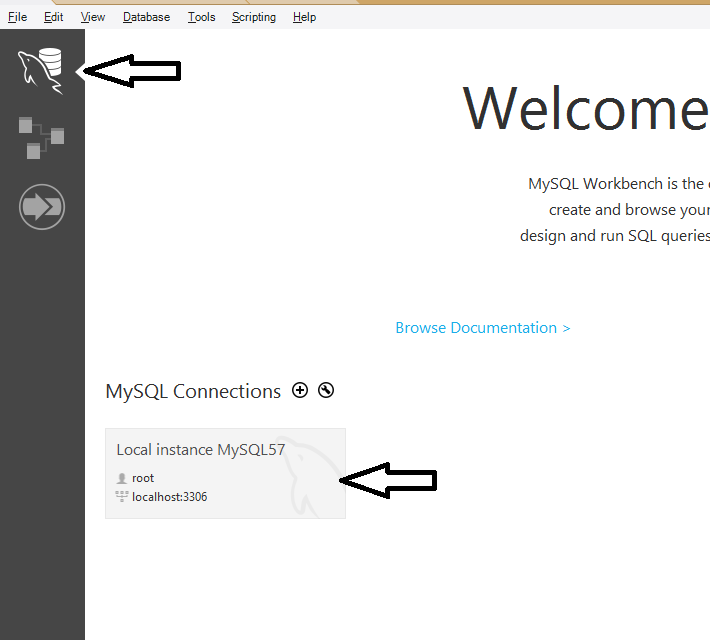This screenshot has height=640, width=710.
Task: Open the Migration wizard sidebar icon
Action: tap(41, 207)
